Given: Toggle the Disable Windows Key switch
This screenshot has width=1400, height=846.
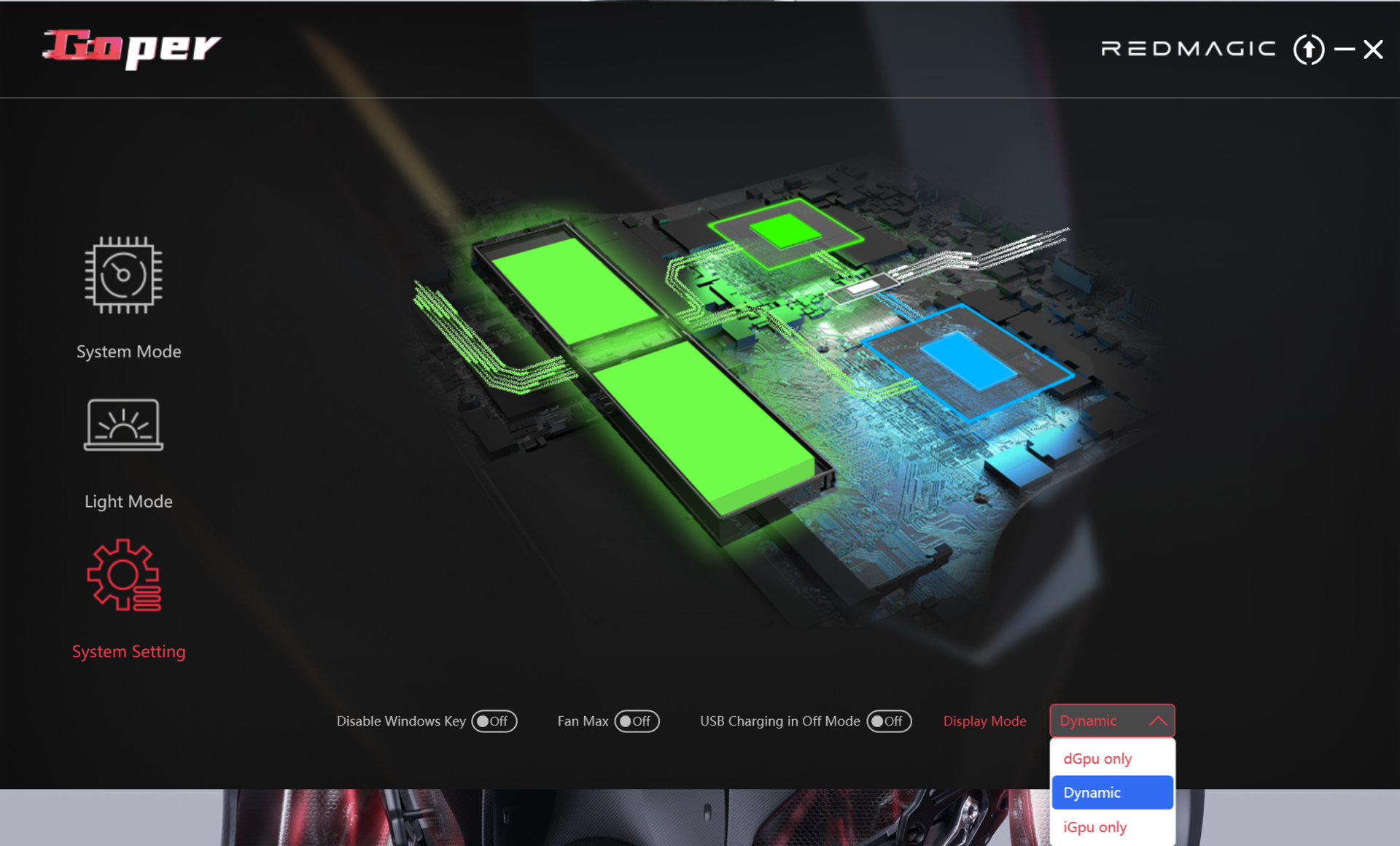Looking at the screenshot, I should 494,721.
